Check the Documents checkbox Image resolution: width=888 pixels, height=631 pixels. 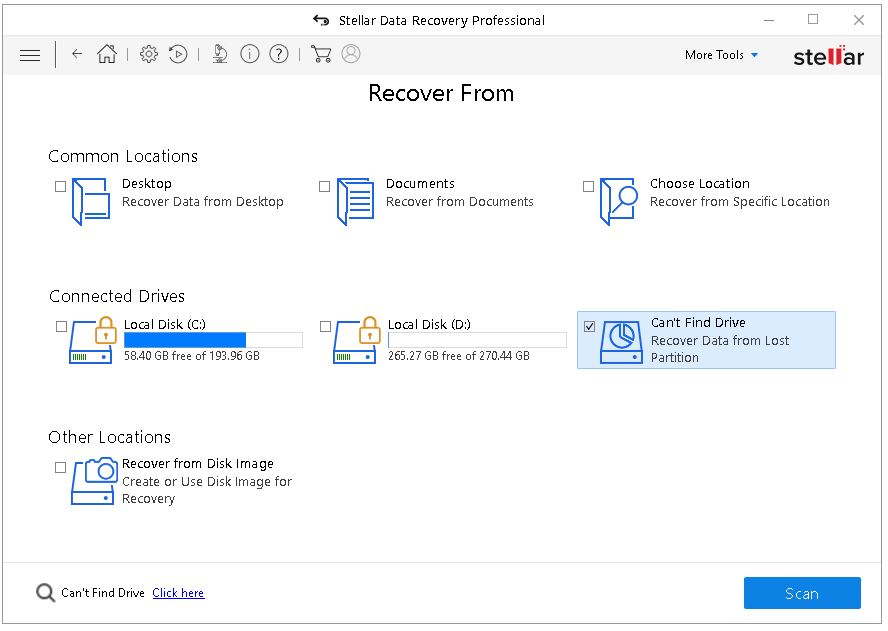[x=325, y=186]
